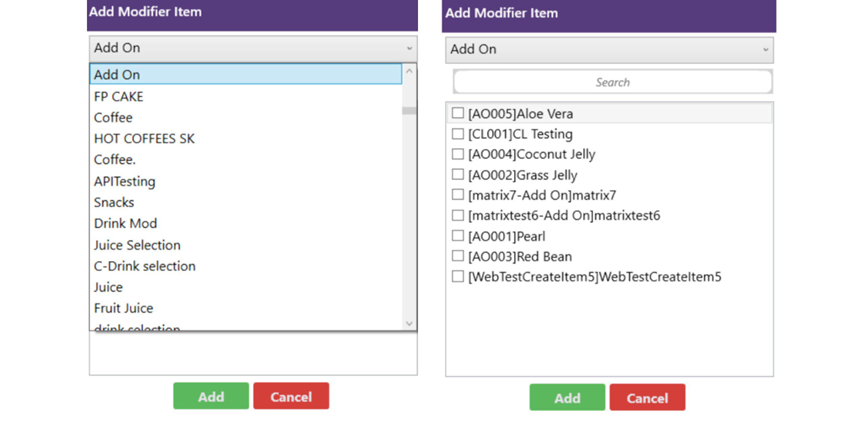Choose FP CAKE from dropdown list

pyautogui.click(x=119, y=97)
